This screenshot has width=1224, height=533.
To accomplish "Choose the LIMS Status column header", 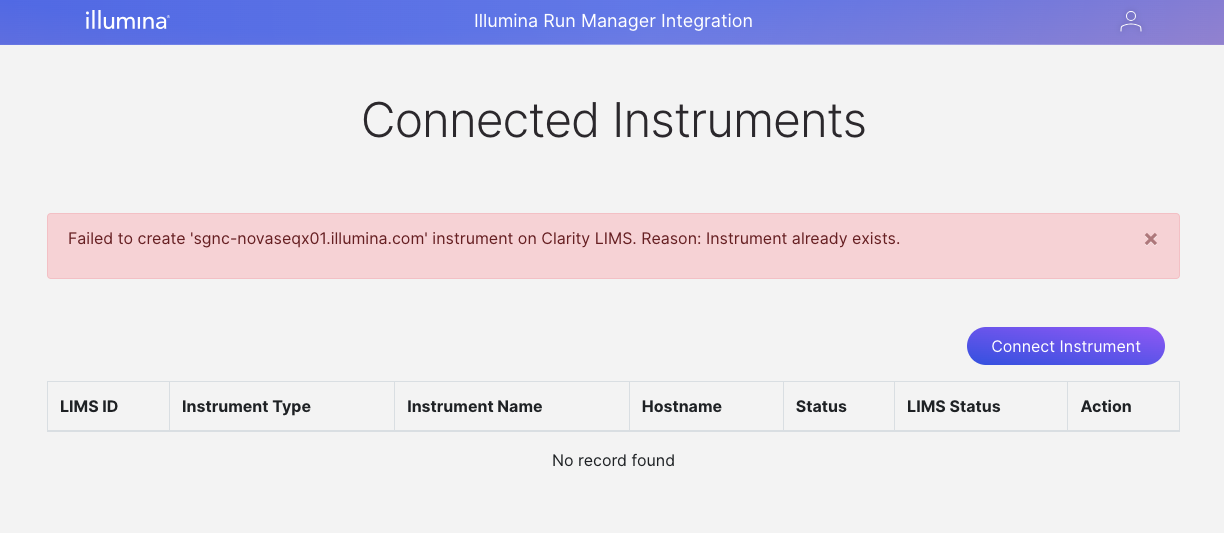I will 953,406.
